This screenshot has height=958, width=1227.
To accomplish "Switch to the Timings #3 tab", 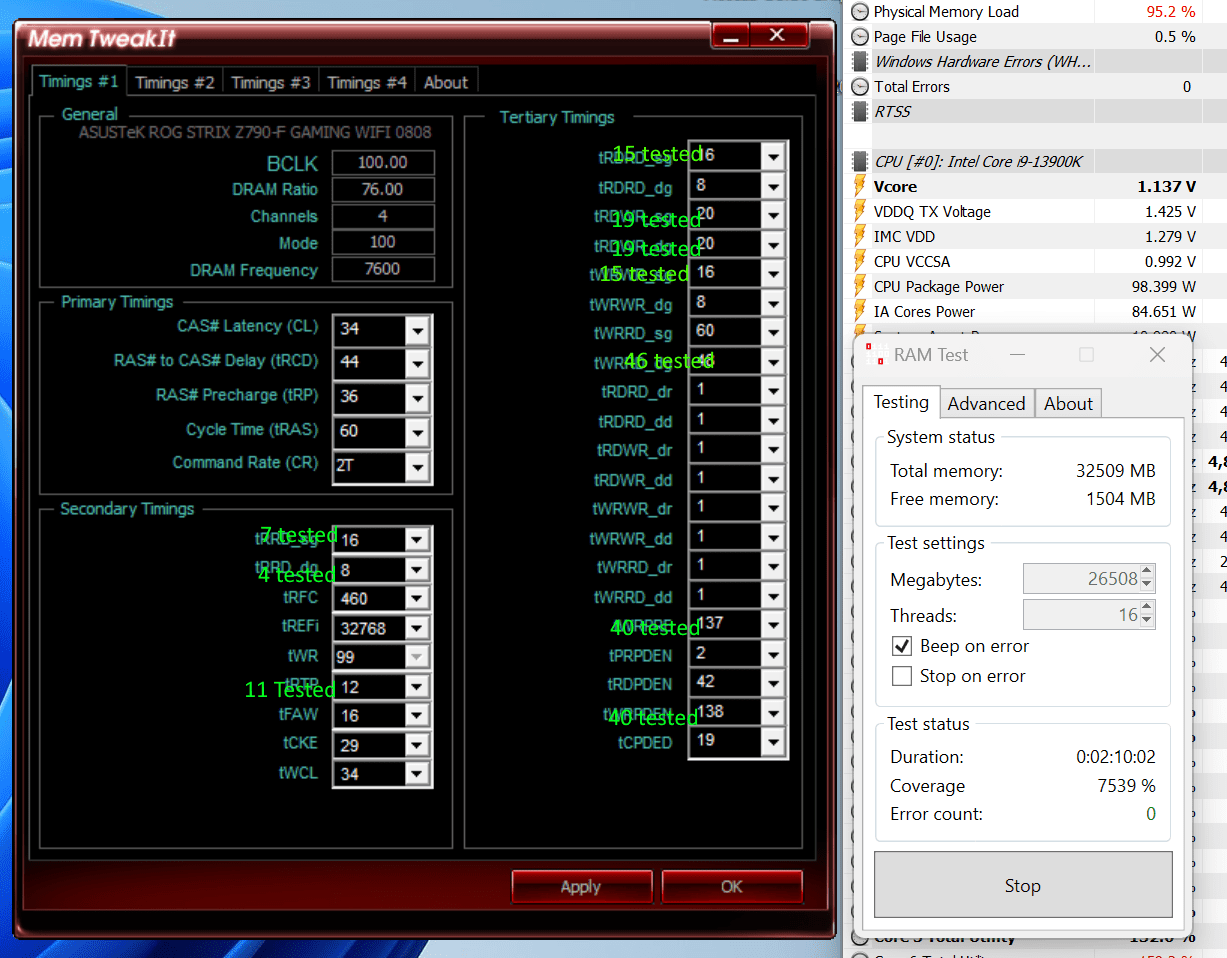I will (x=271, y=83).
